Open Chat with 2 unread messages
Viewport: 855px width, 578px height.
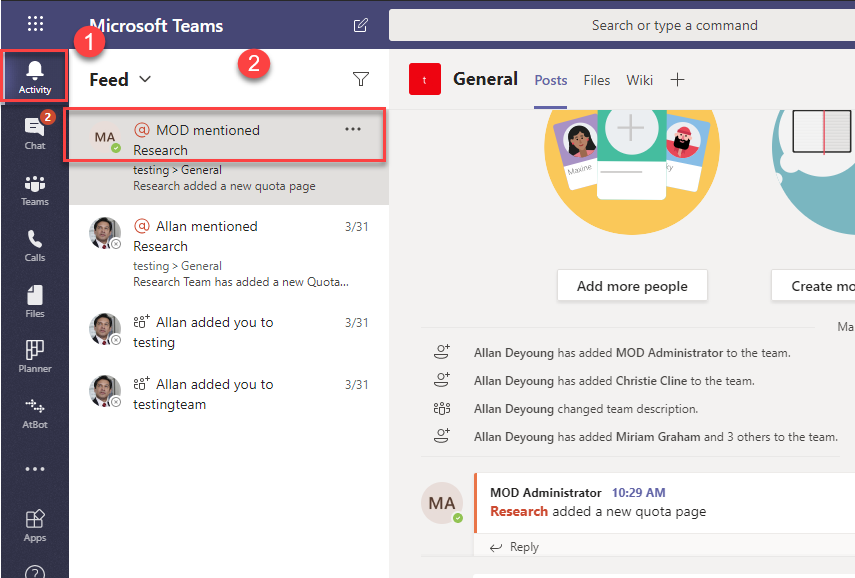click(x=34, y=132)
